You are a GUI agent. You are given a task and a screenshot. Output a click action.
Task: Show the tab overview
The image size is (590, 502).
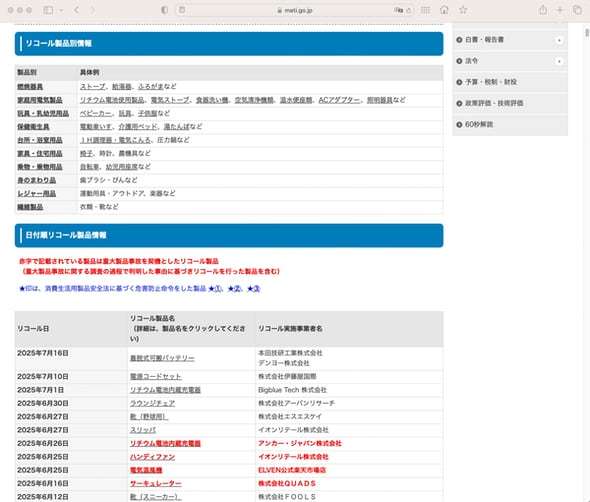click(x=577, y=10)
